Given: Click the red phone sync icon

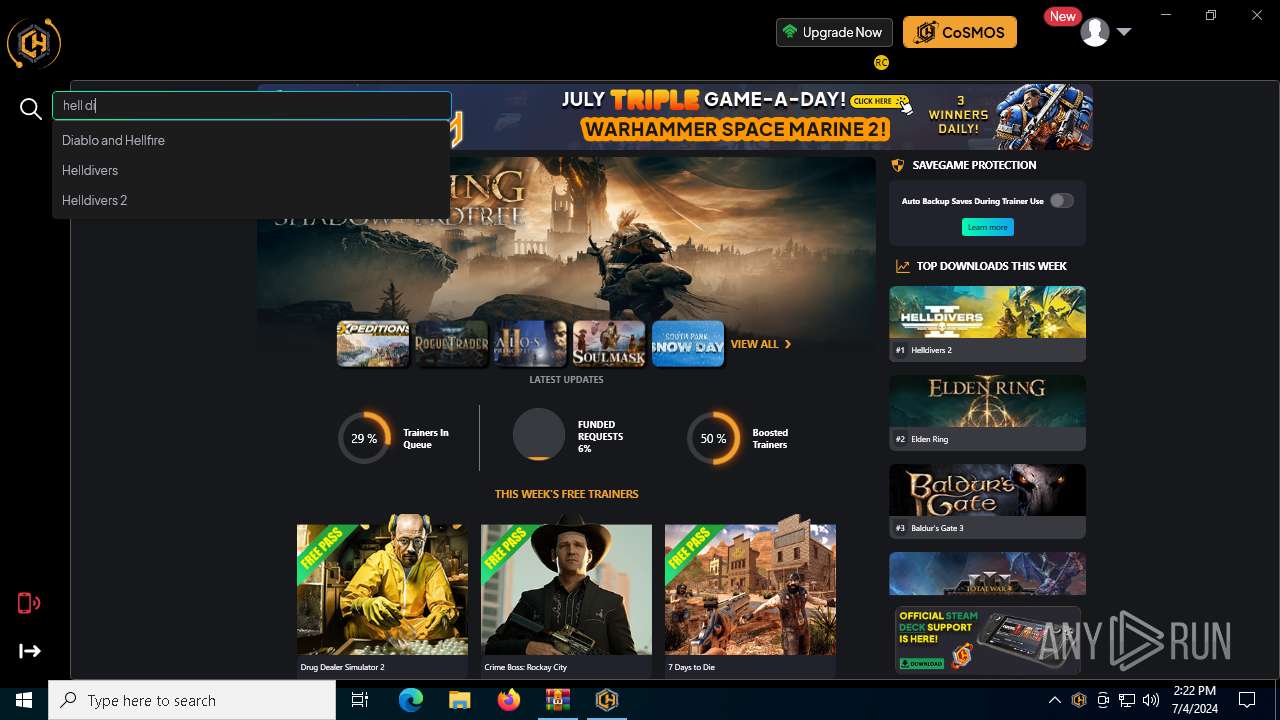Looking at the screenshot, I should point(29,602).
